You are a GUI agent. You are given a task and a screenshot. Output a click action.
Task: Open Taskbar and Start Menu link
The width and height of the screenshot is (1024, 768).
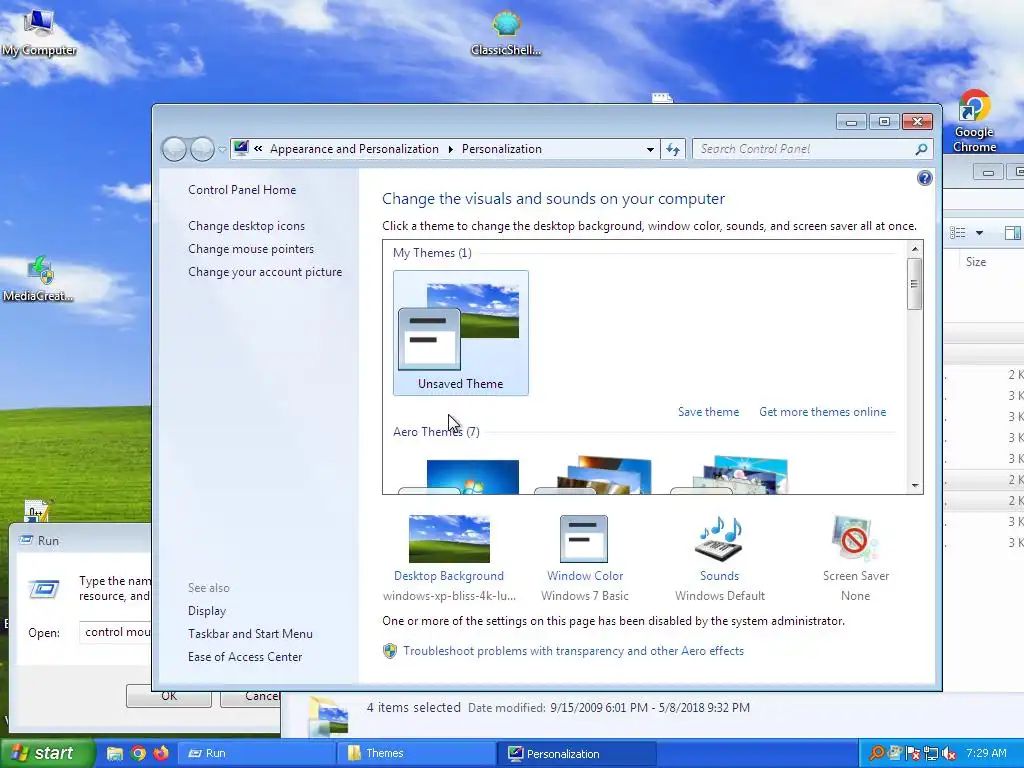coord(250,633)
